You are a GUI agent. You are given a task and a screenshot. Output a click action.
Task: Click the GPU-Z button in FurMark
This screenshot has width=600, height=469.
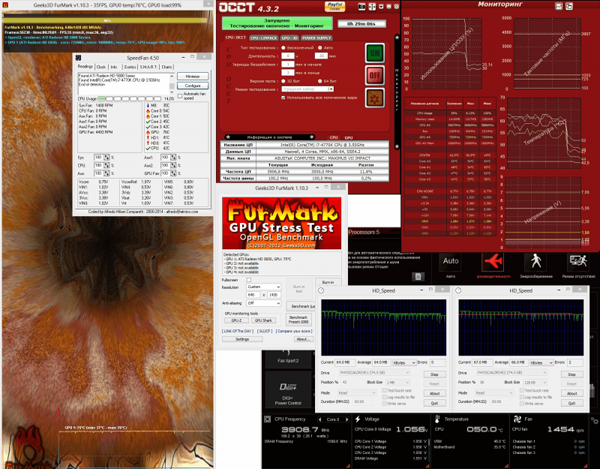[236, 321]
